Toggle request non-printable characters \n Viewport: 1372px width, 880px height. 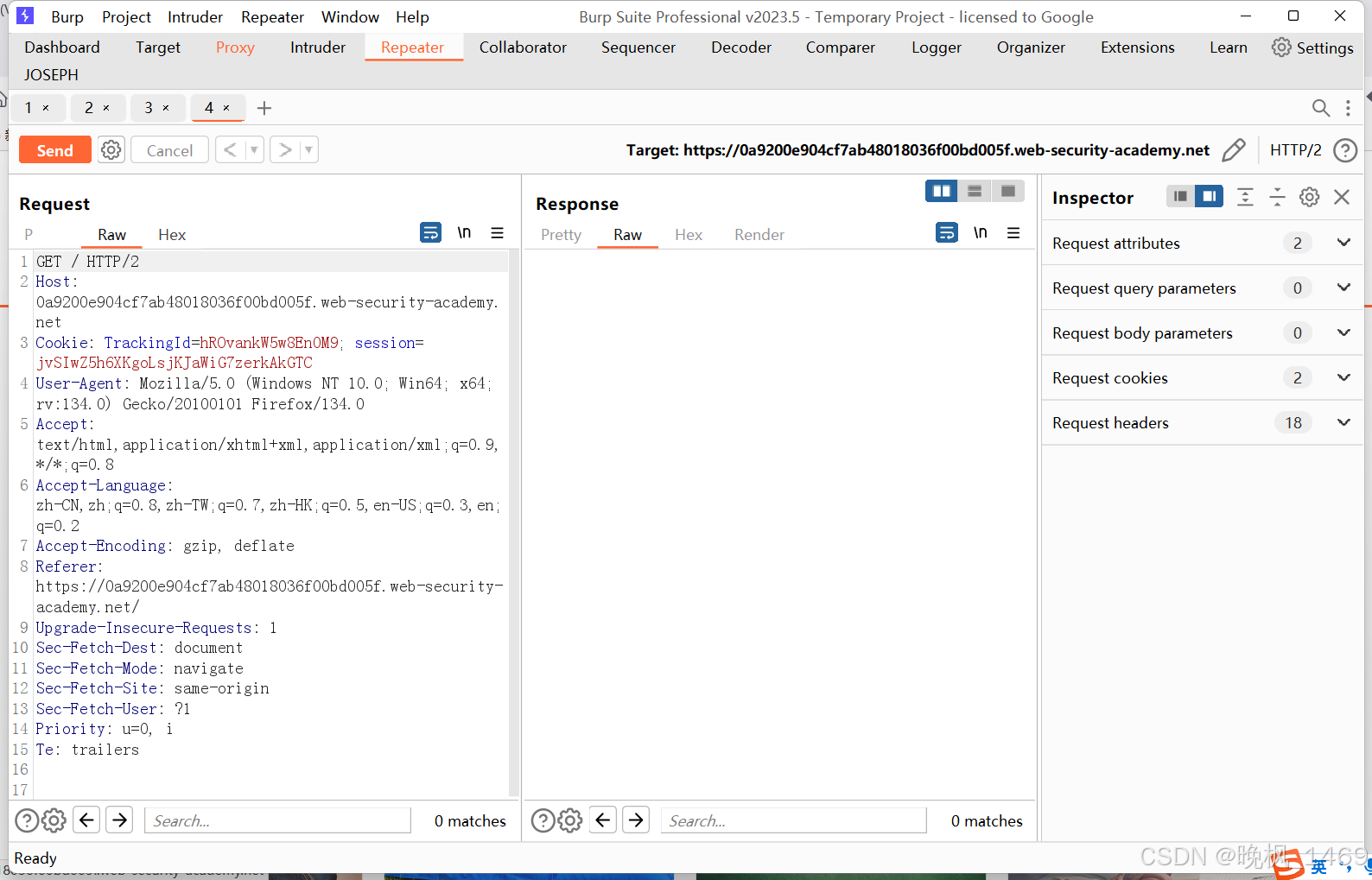click(464, 232)
